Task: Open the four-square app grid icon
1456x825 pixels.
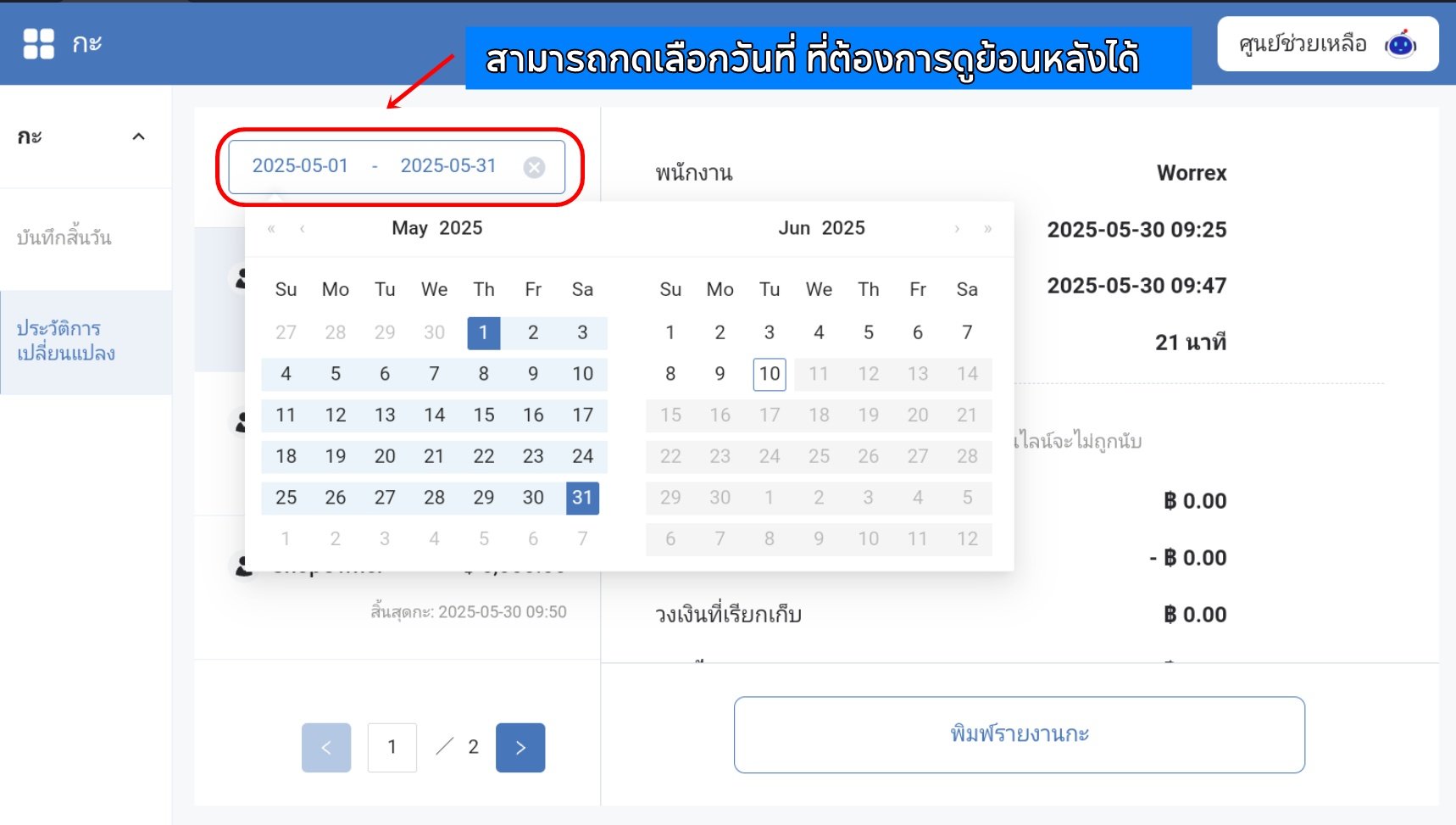Action: point(38,43)
